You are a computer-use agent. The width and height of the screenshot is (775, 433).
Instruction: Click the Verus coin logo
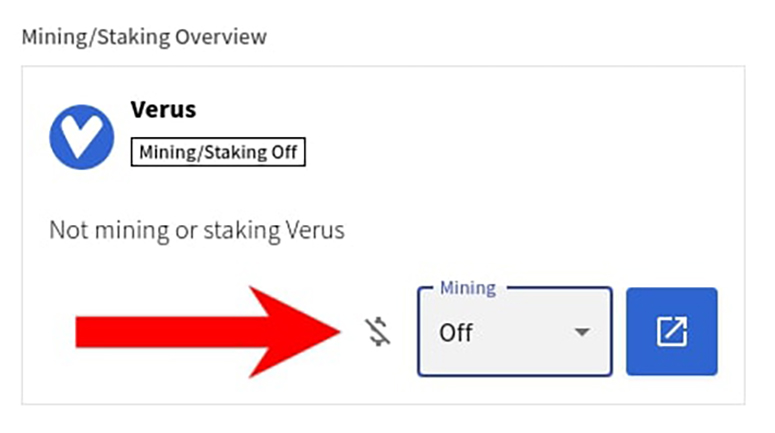click(81, 137)
